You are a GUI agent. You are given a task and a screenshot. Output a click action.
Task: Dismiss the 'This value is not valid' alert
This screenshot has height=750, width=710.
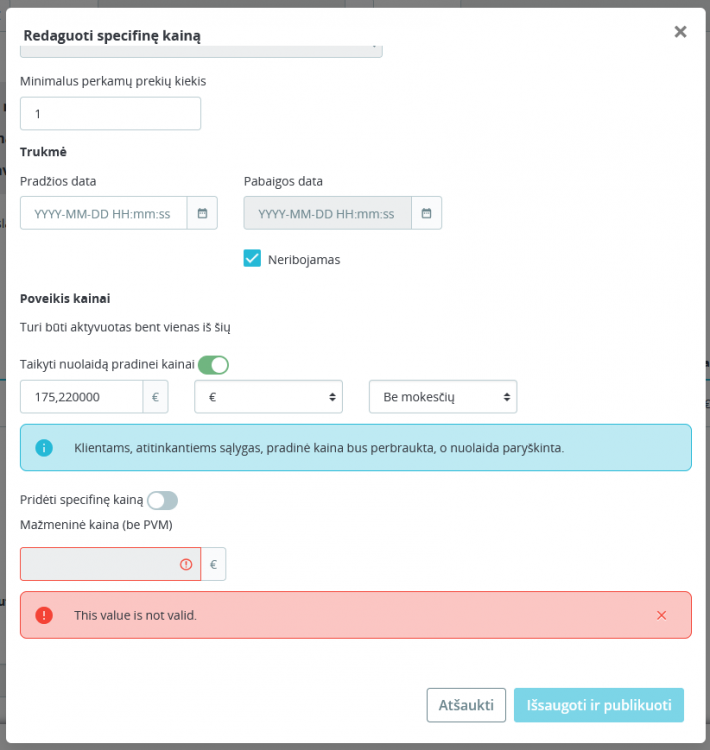[x=661, y=615]
